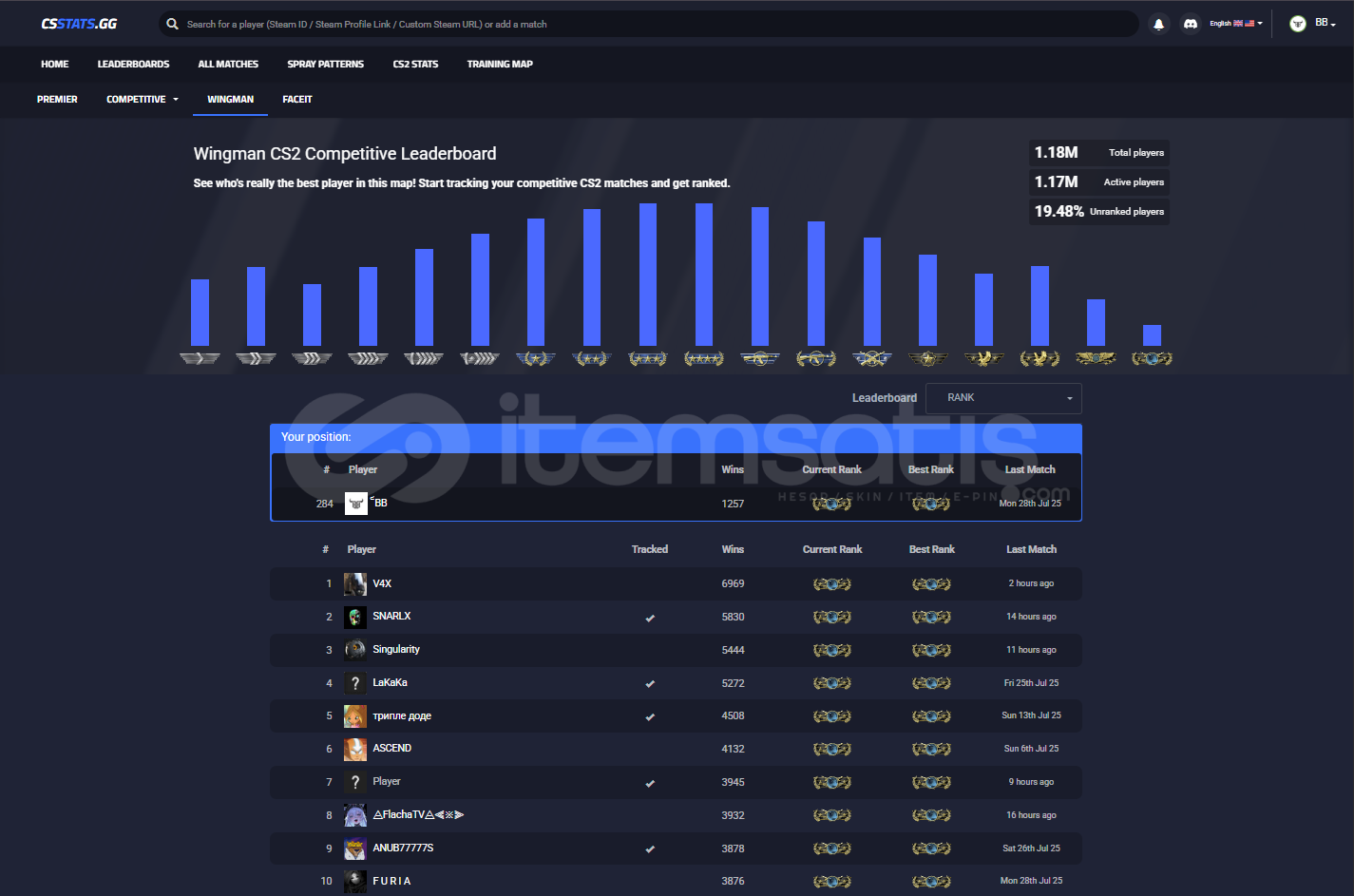Open TRAINING MAP page
Screen dimensions: 1354x896
pyautogui.click(x=500, y=65)
